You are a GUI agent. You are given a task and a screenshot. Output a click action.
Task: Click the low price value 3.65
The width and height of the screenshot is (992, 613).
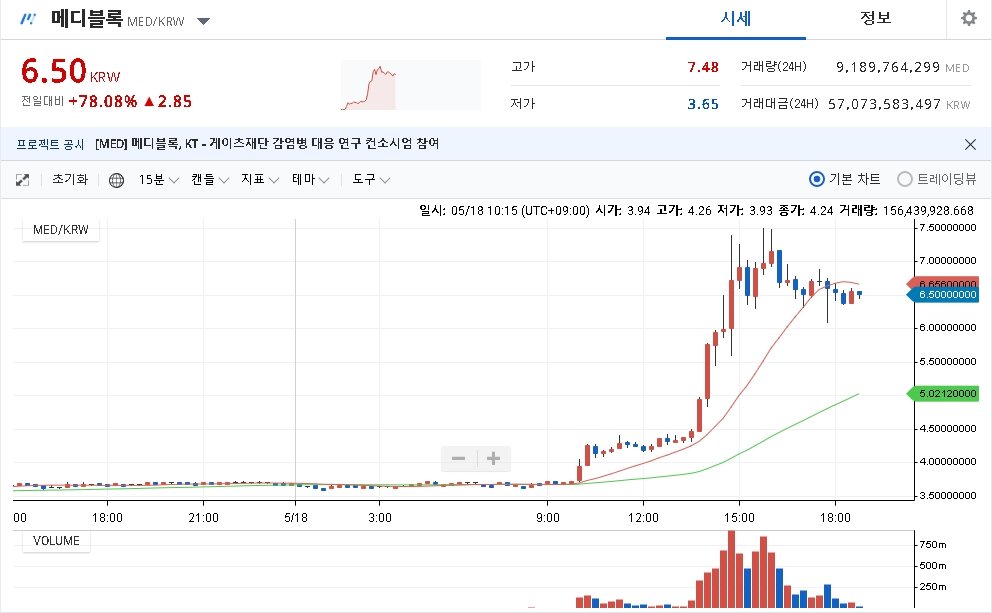703,104
